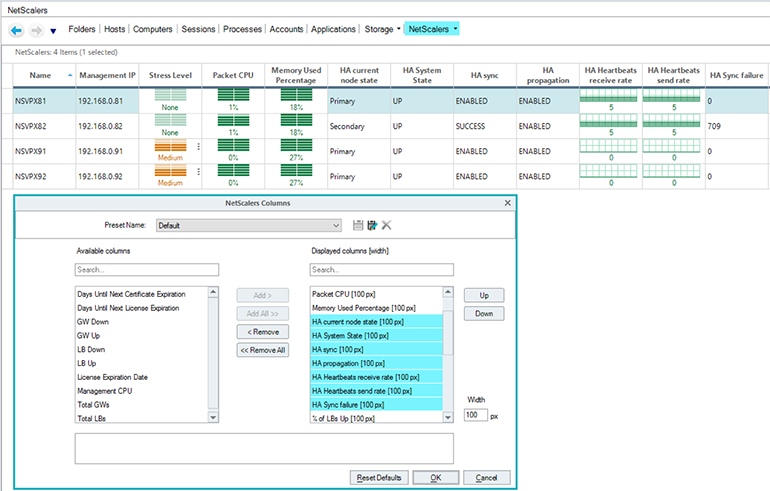Click the Available columns search field
This screenshot has height=491, width=770.
click(x=147, y=270)
